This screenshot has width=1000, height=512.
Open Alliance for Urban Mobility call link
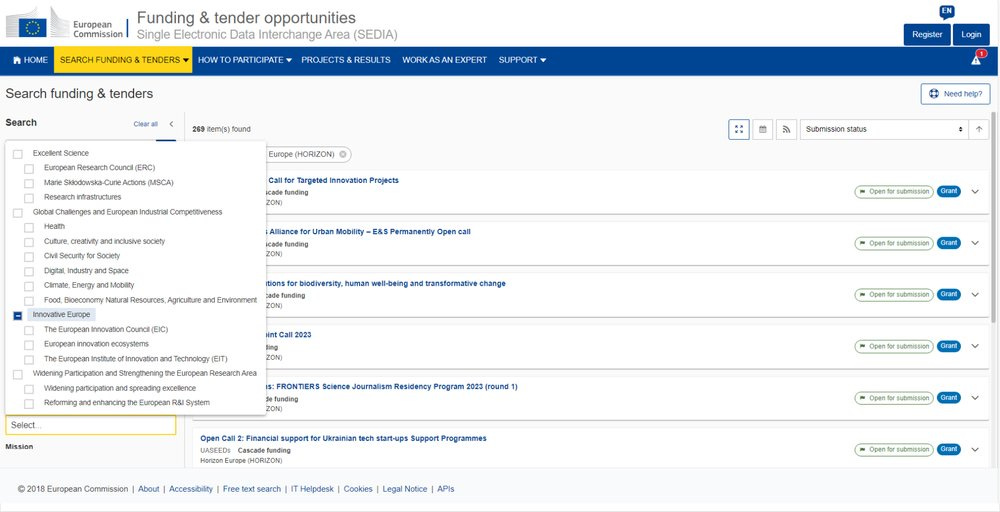coord(368,231)
